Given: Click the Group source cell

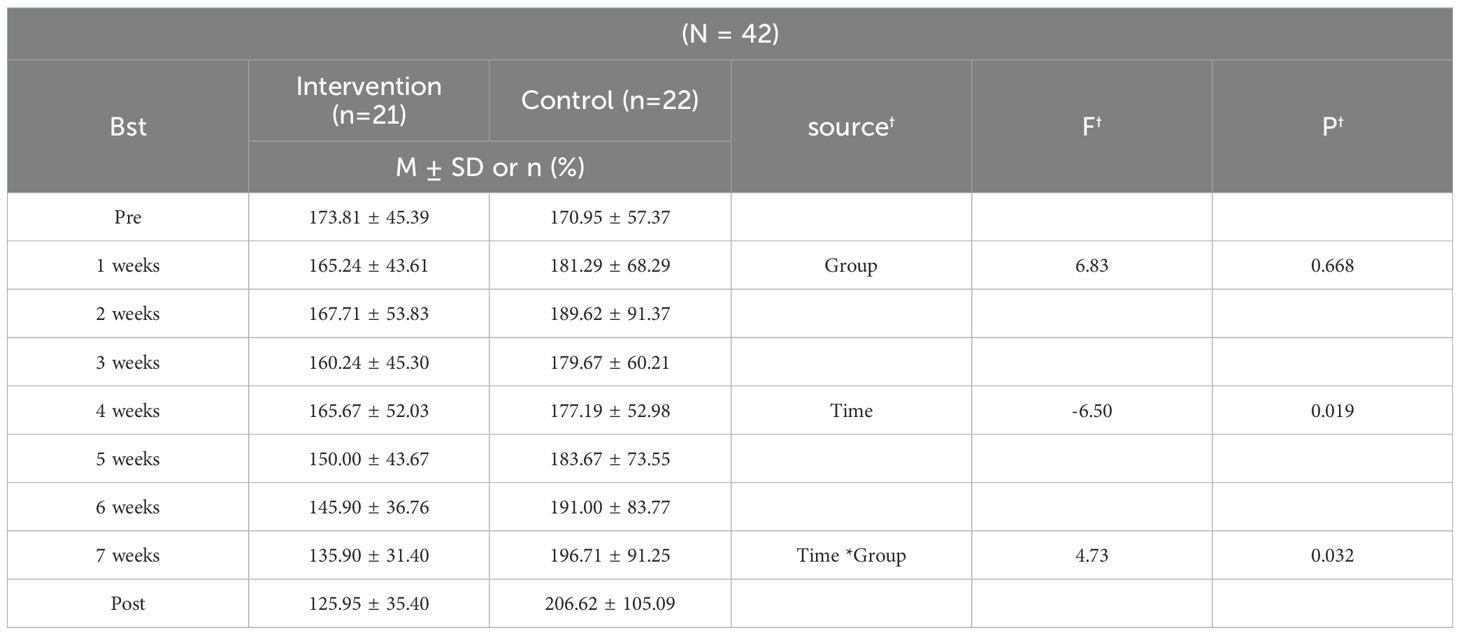Looking at the screenshot, I should point(850,265).
